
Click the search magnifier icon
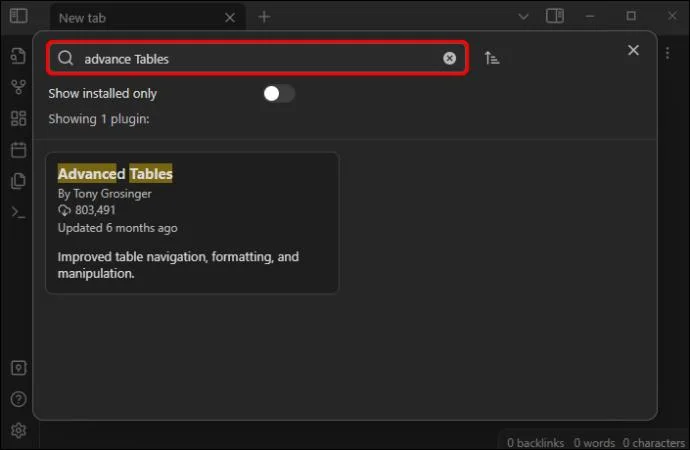66,58
